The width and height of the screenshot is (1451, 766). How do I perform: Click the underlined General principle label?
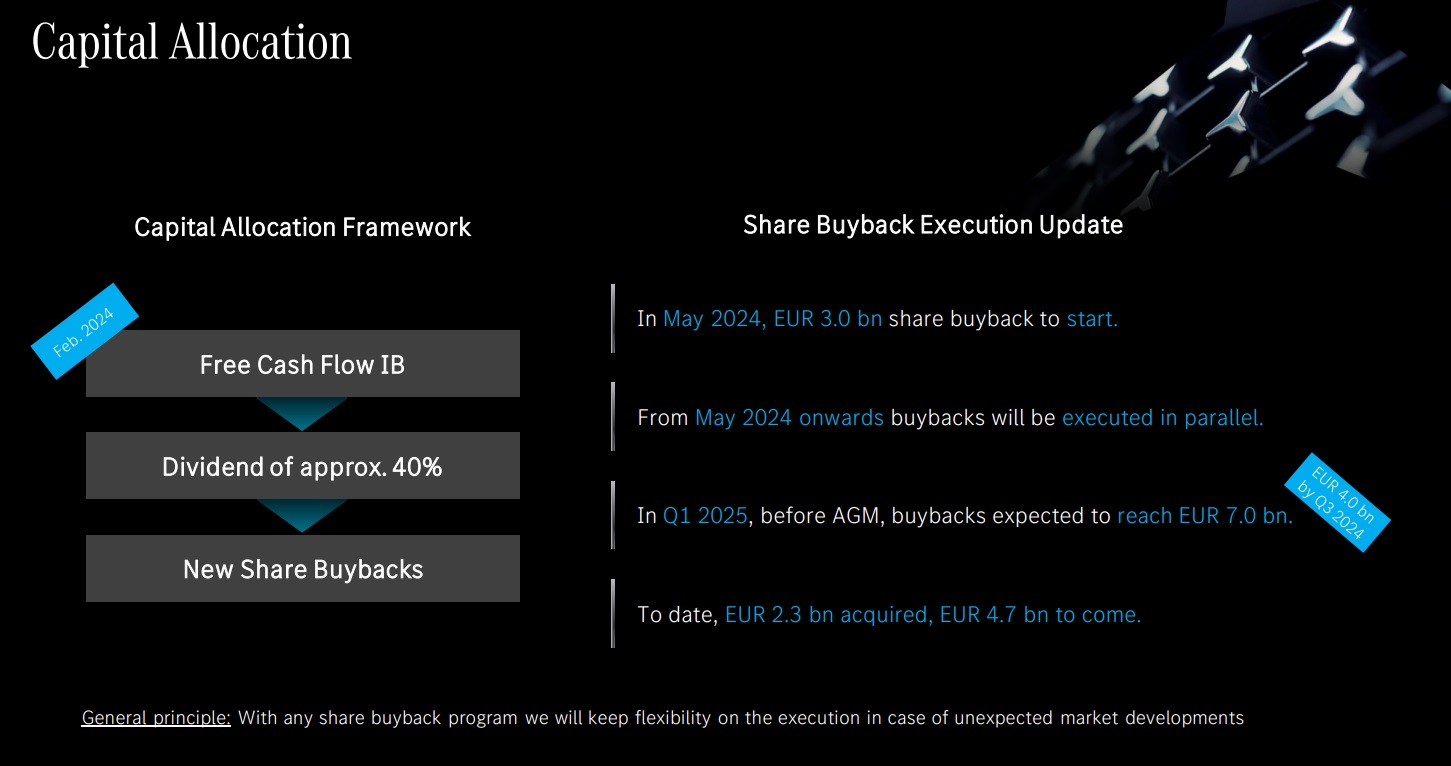point(156,718)
